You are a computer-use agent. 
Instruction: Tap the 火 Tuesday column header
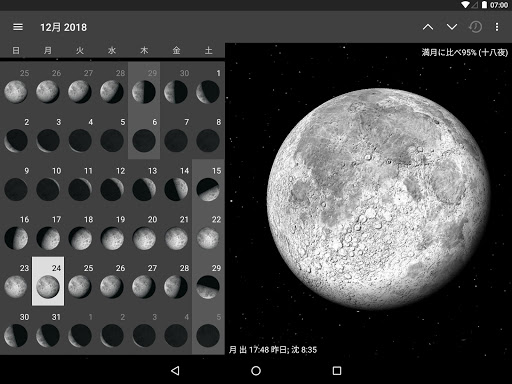(80, 50)
